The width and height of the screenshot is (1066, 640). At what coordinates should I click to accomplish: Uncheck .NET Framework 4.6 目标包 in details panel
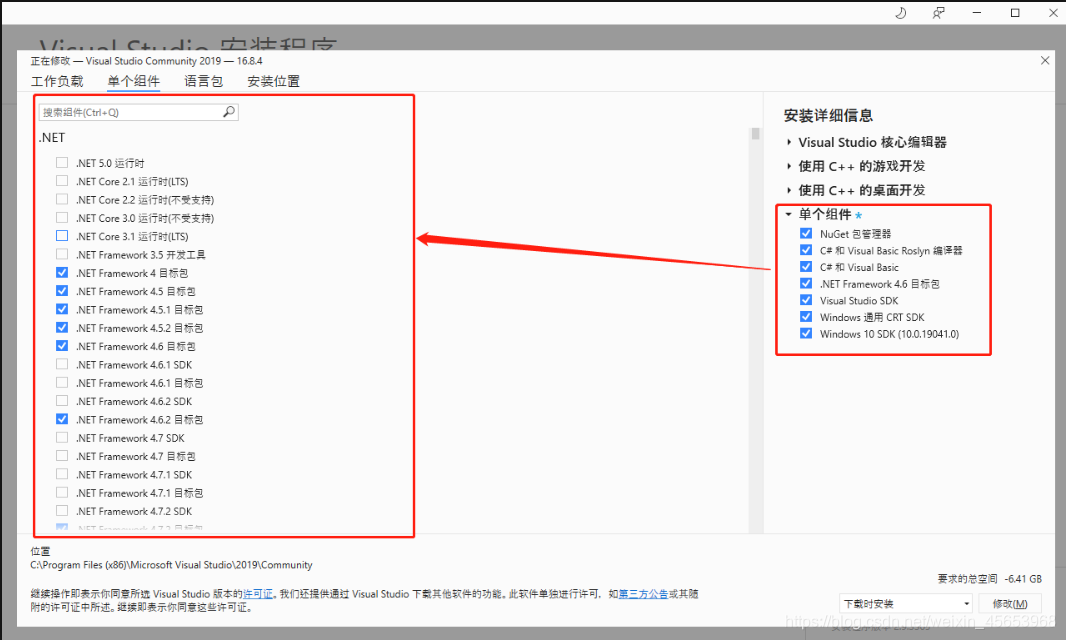tap(806, 284)
